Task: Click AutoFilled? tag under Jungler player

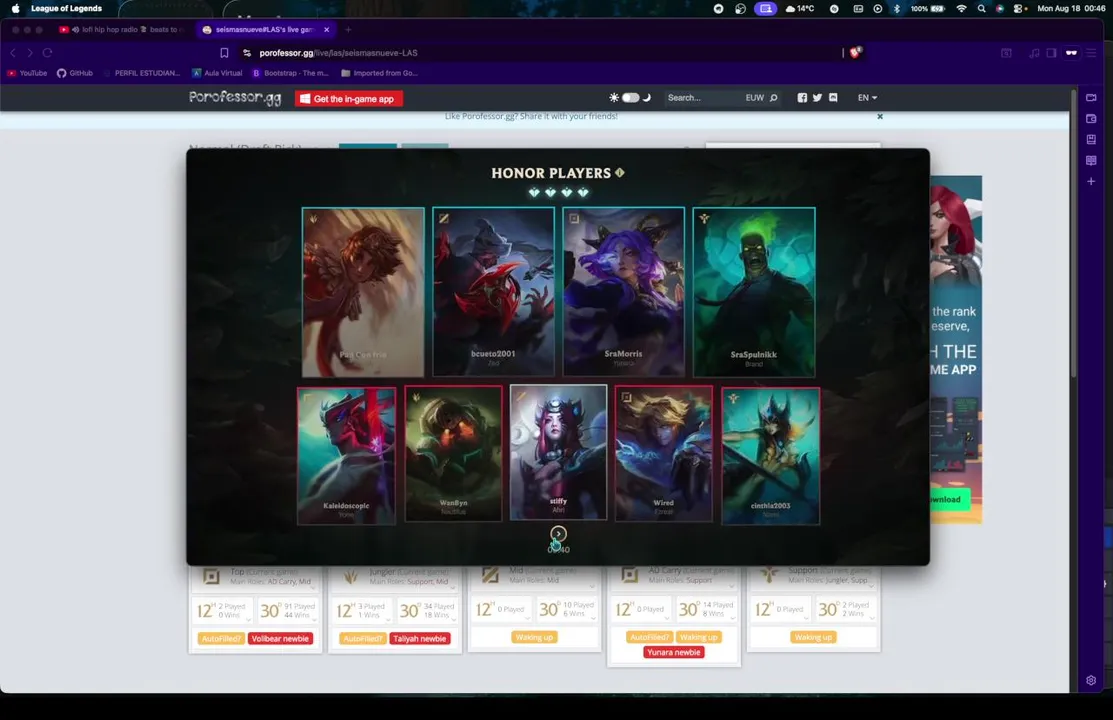Action: point(362,638)
